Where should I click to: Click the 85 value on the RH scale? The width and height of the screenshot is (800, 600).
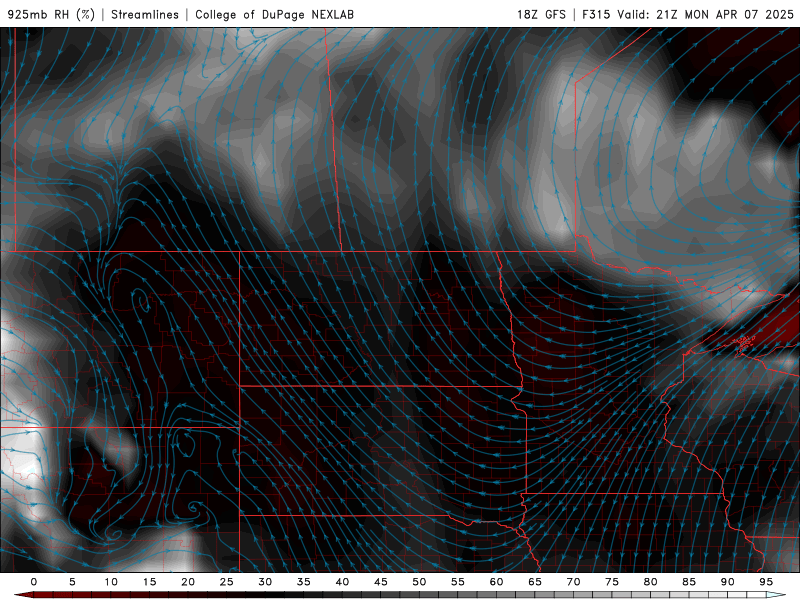tap(689, 582)
